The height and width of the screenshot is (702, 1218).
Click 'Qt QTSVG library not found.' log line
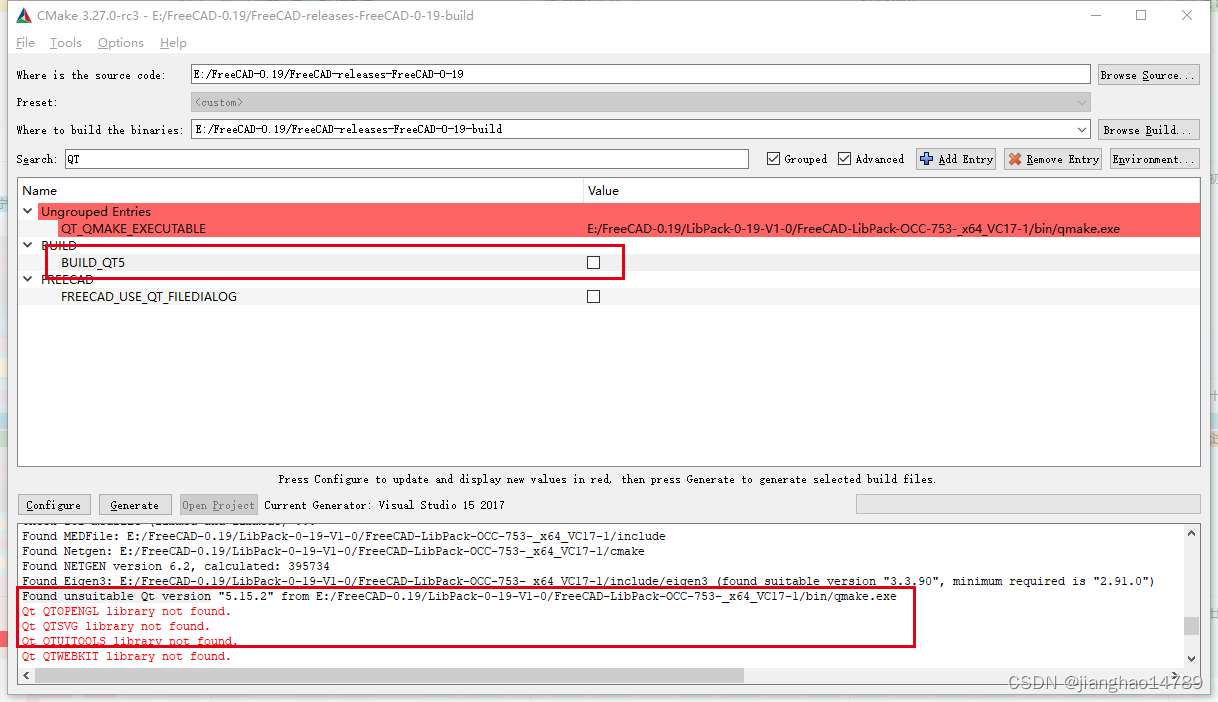pos(116,626)
